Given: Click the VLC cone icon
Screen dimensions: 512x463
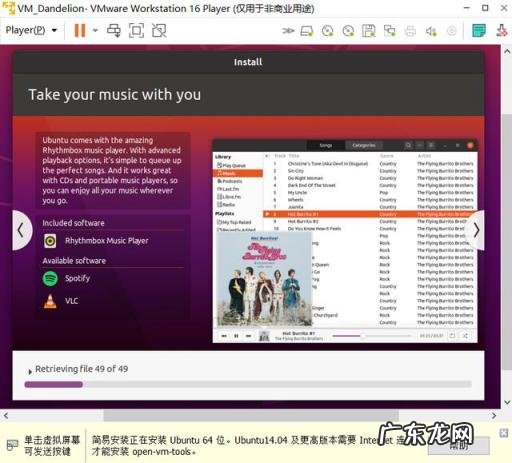Looking at the screenshot, I should [x=50, y=301].
